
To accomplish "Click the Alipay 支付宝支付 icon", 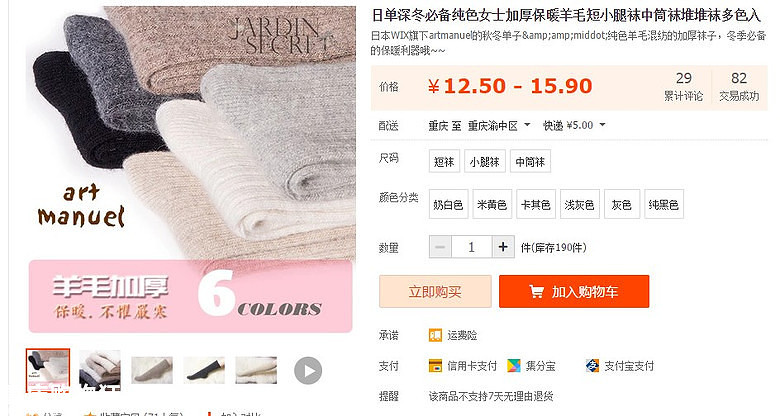I will click(x=592, y=366).
